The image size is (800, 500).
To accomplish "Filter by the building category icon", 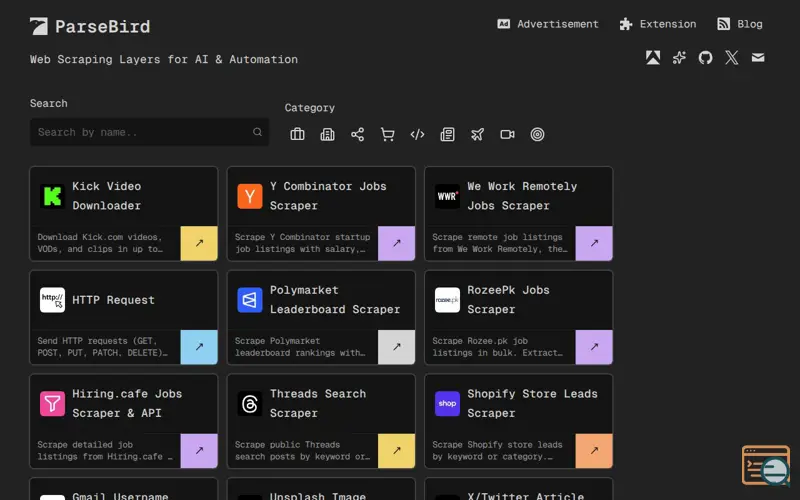I will (x=328, y=134).
